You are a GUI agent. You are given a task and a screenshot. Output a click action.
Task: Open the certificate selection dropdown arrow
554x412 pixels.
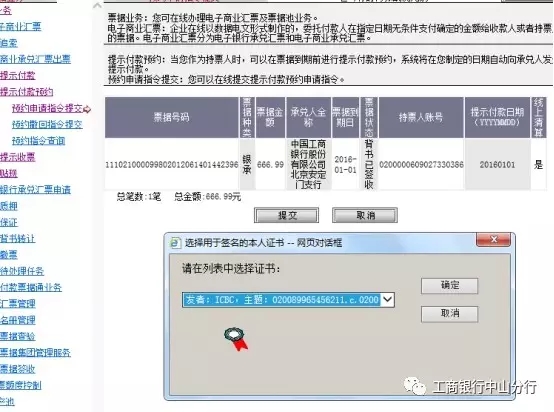(x=388, y=300)
